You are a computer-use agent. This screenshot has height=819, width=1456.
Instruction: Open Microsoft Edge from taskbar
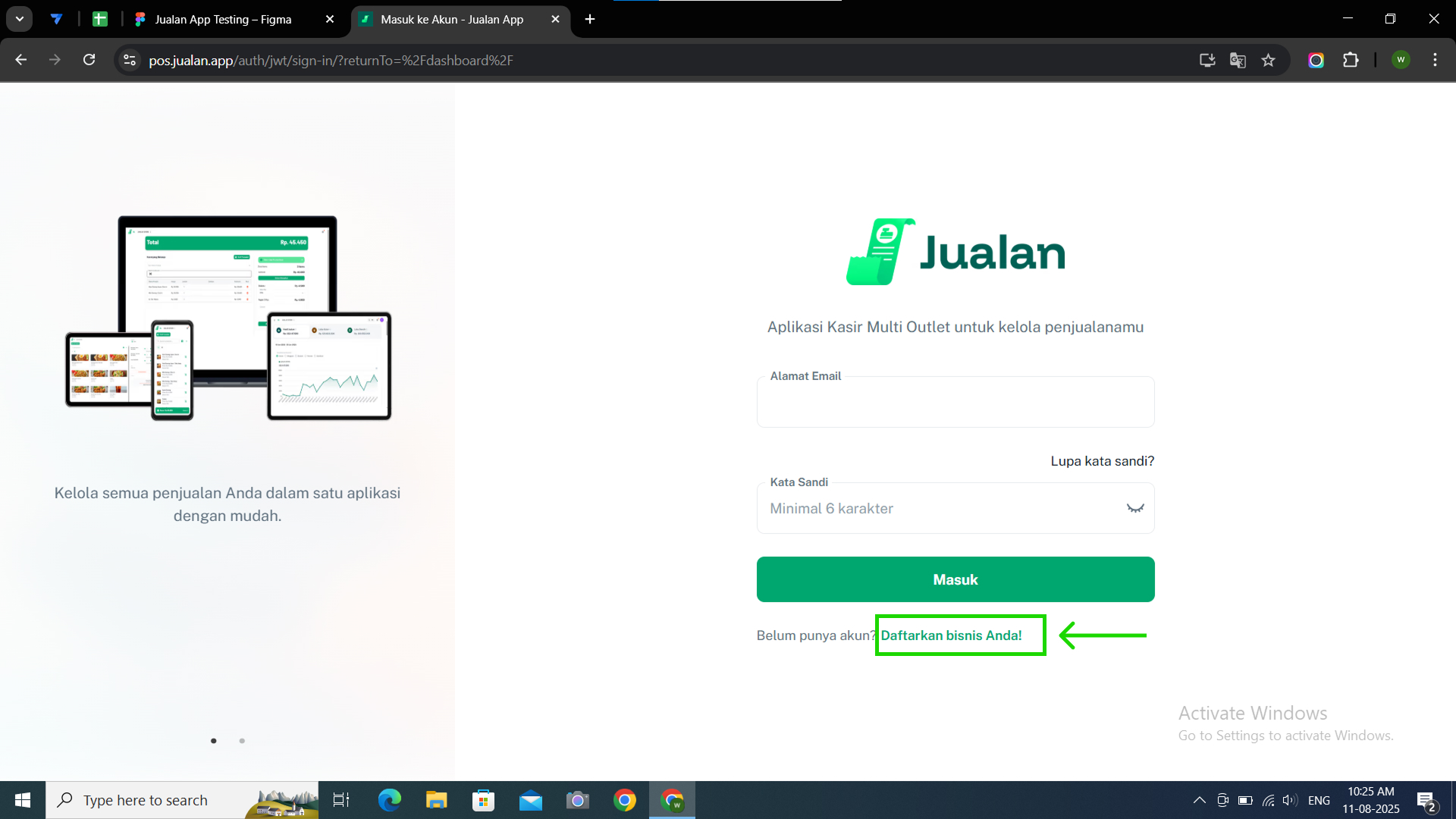pos(390,800)
